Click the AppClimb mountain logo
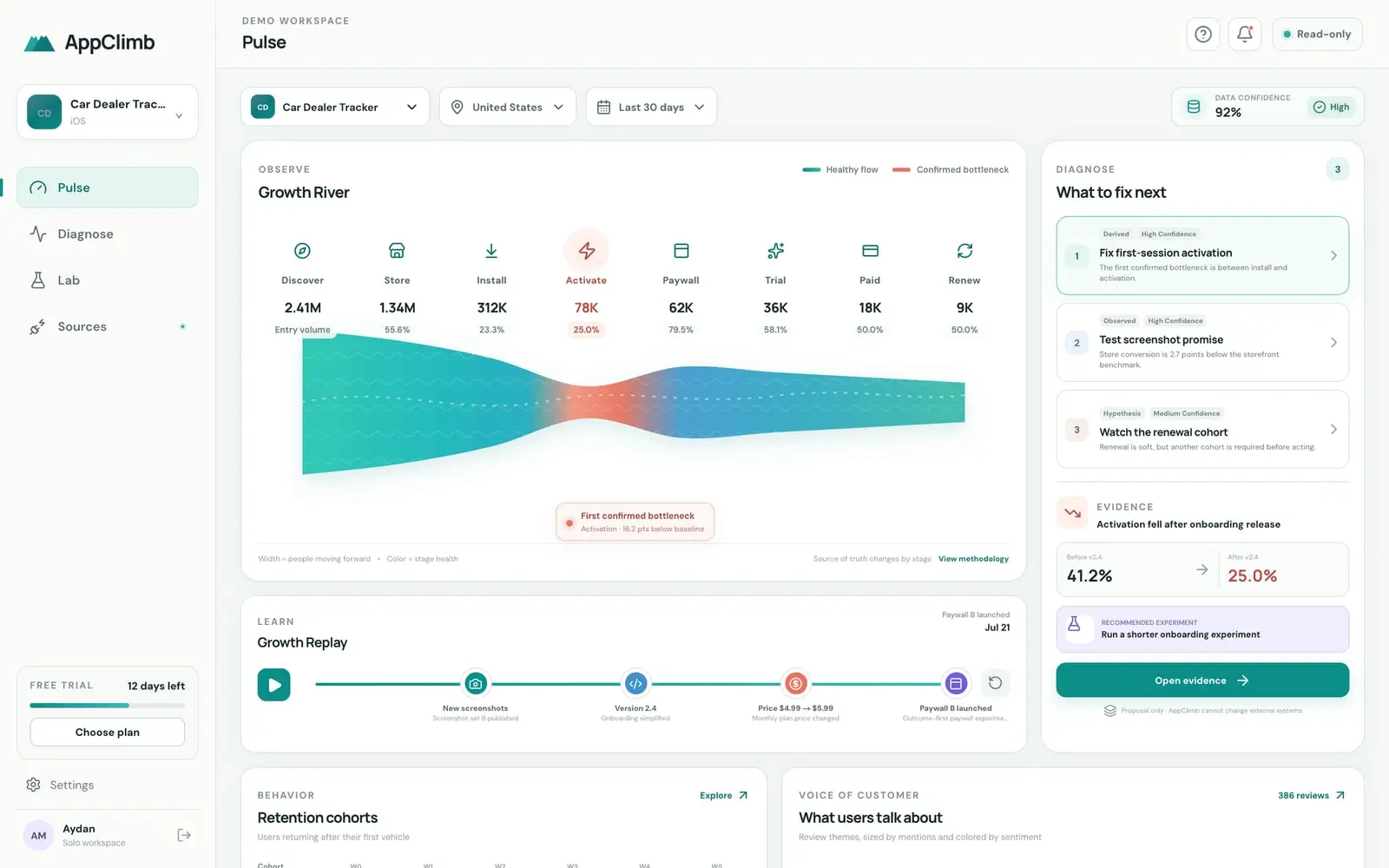 (39, 43)
